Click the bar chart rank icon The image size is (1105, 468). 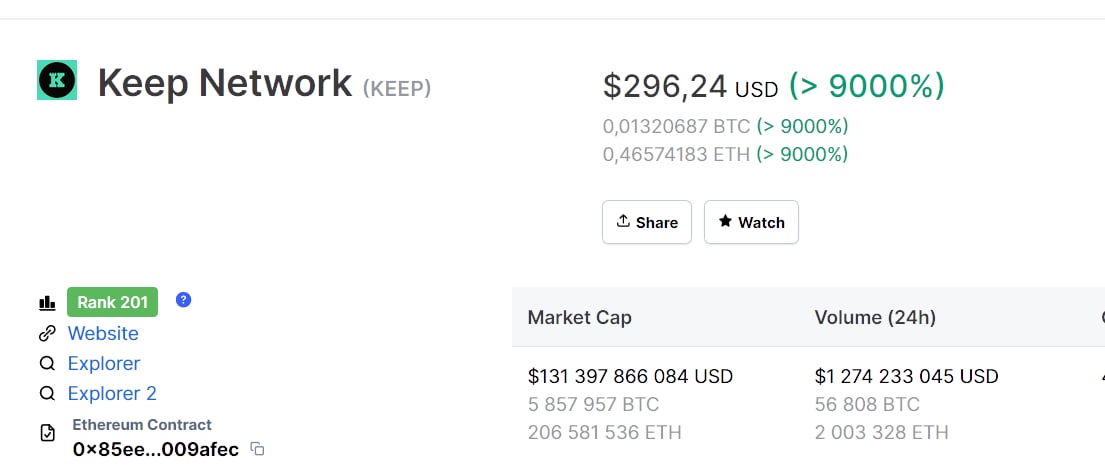point(47,303)
